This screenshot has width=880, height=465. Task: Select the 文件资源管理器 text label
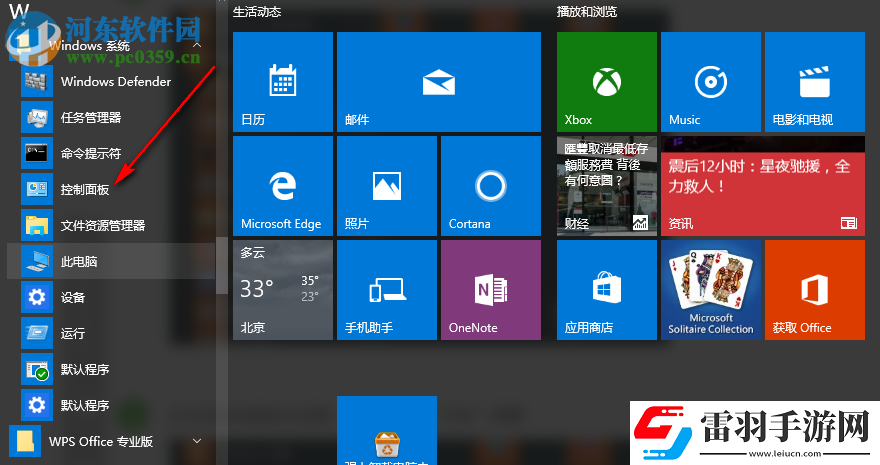click(x=103, y=225)
